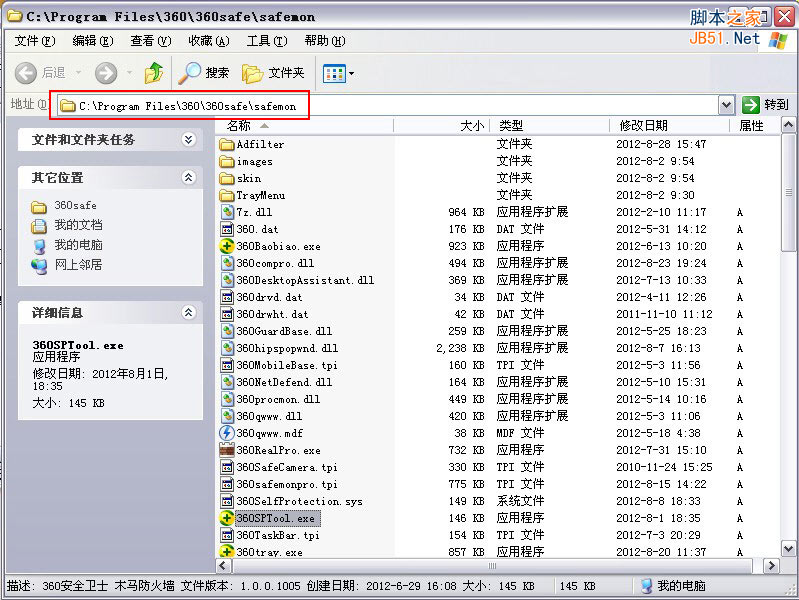Close the Explorer window
The height and width of the screenshot is (600, 799).
[784, 17]
